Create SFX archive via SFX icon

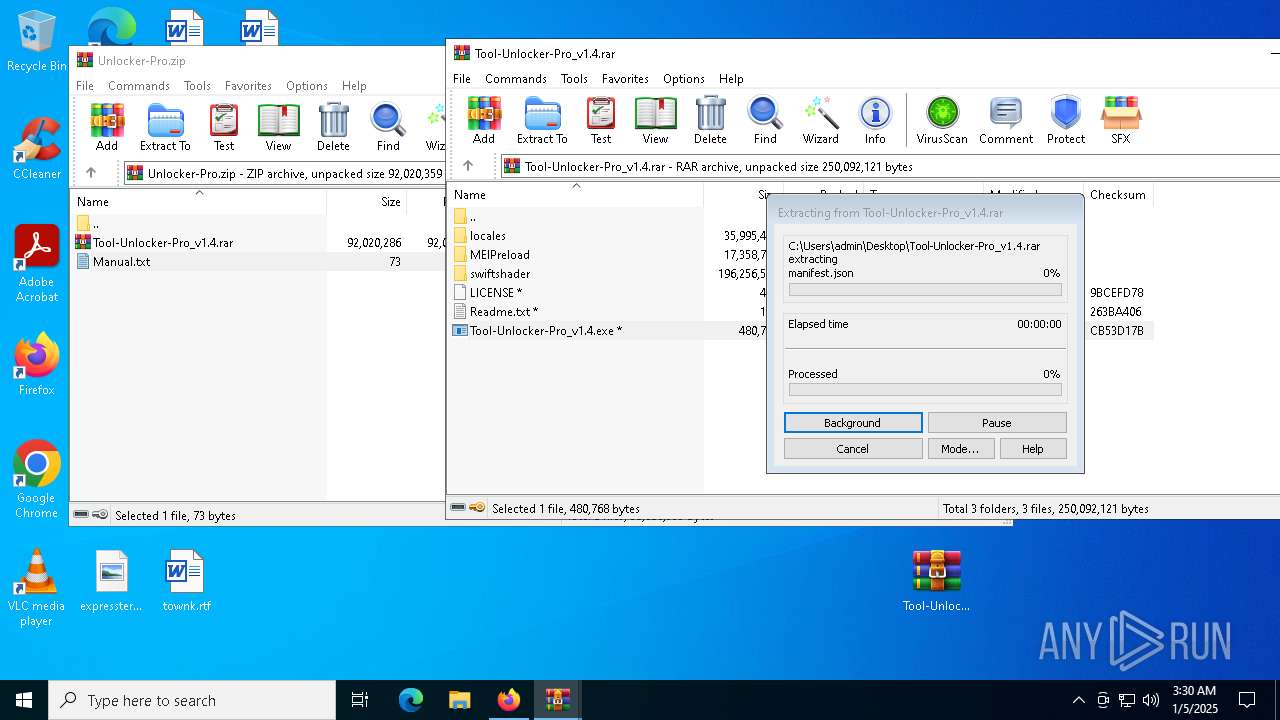tap(1121, 121)
